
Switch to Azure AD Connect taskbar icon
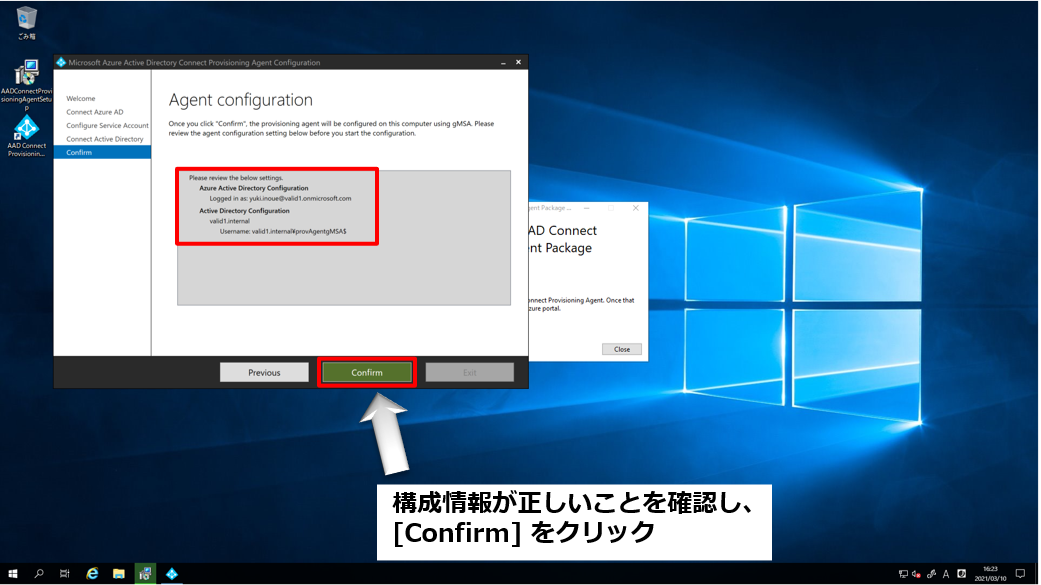[x=172, y=574]
